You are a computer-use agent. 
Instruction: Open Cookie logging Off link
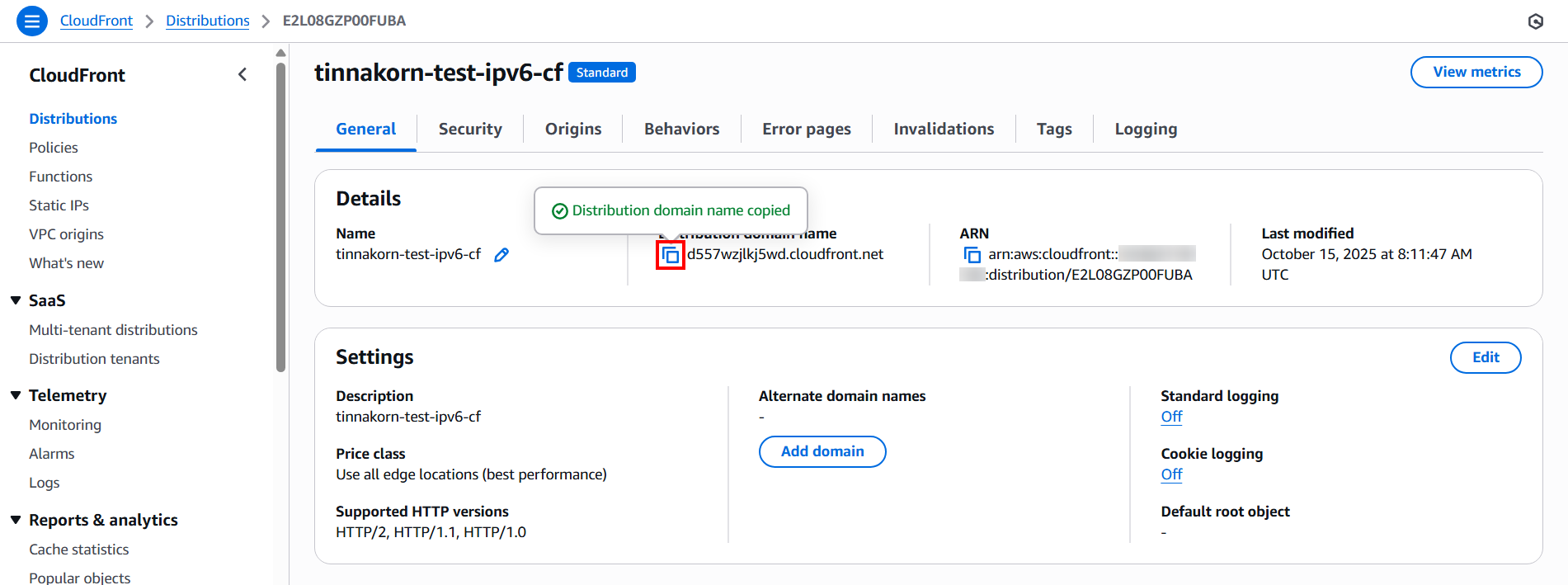click(x=1171, y=474)
